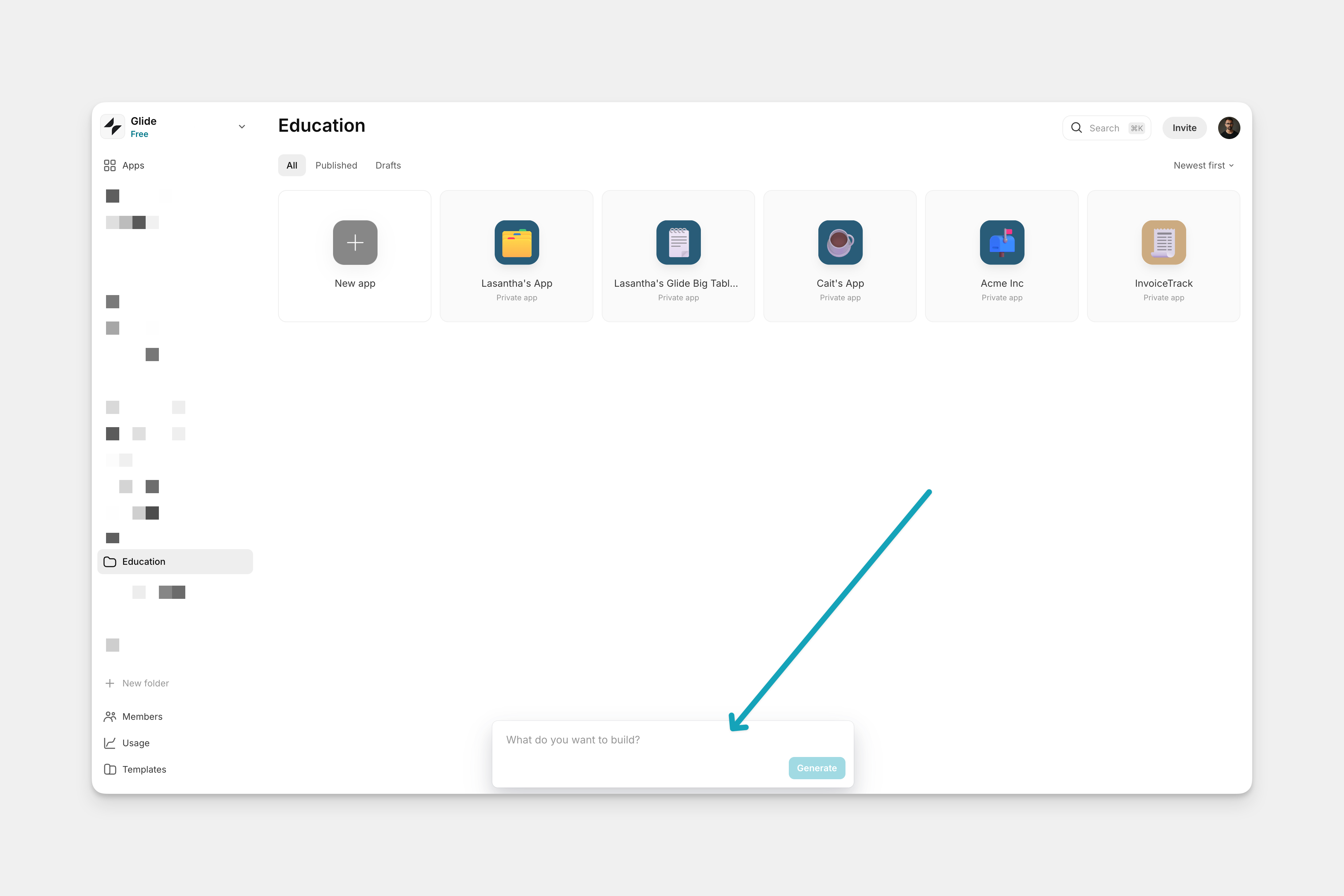This screenshot has width=1344, height=896.
Task: Click the Apps label in sidebar
Action: (133, 165)
